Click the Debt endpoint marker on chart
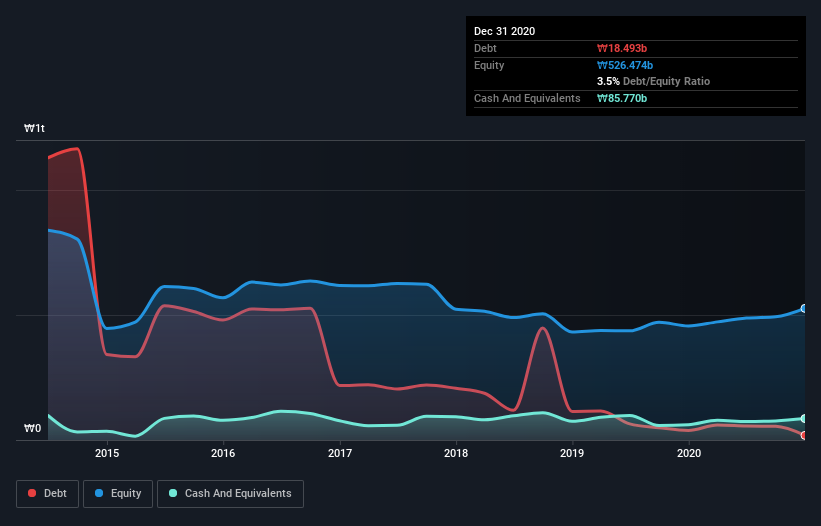Viewport: 821px width, 526px height. (x=804, y=435)
